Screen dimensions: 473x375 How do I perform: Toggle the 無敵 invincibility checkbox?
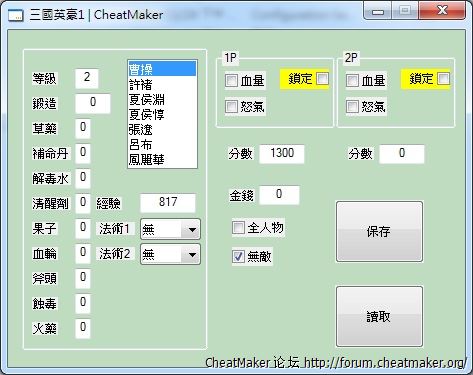(x=238, y=256)
